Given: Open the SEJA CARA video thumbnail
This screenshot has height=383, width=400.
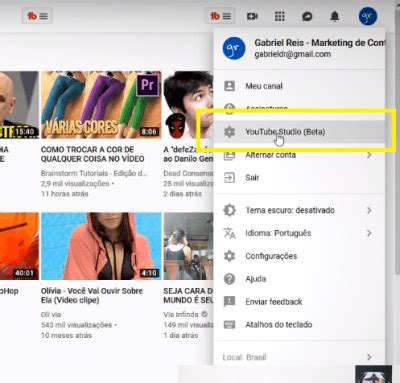Looking at the screenshot, I should coord(188,246).
